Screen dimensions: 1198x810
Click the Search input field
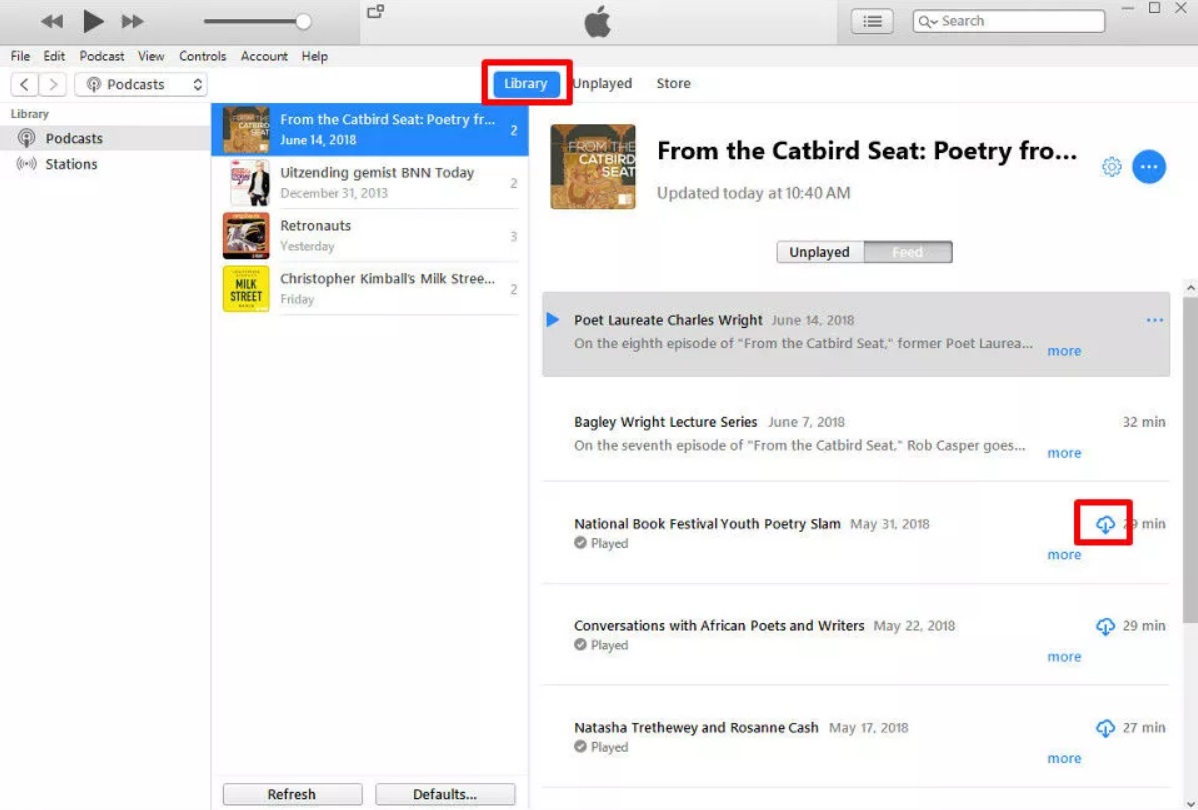click(1009, 21)
